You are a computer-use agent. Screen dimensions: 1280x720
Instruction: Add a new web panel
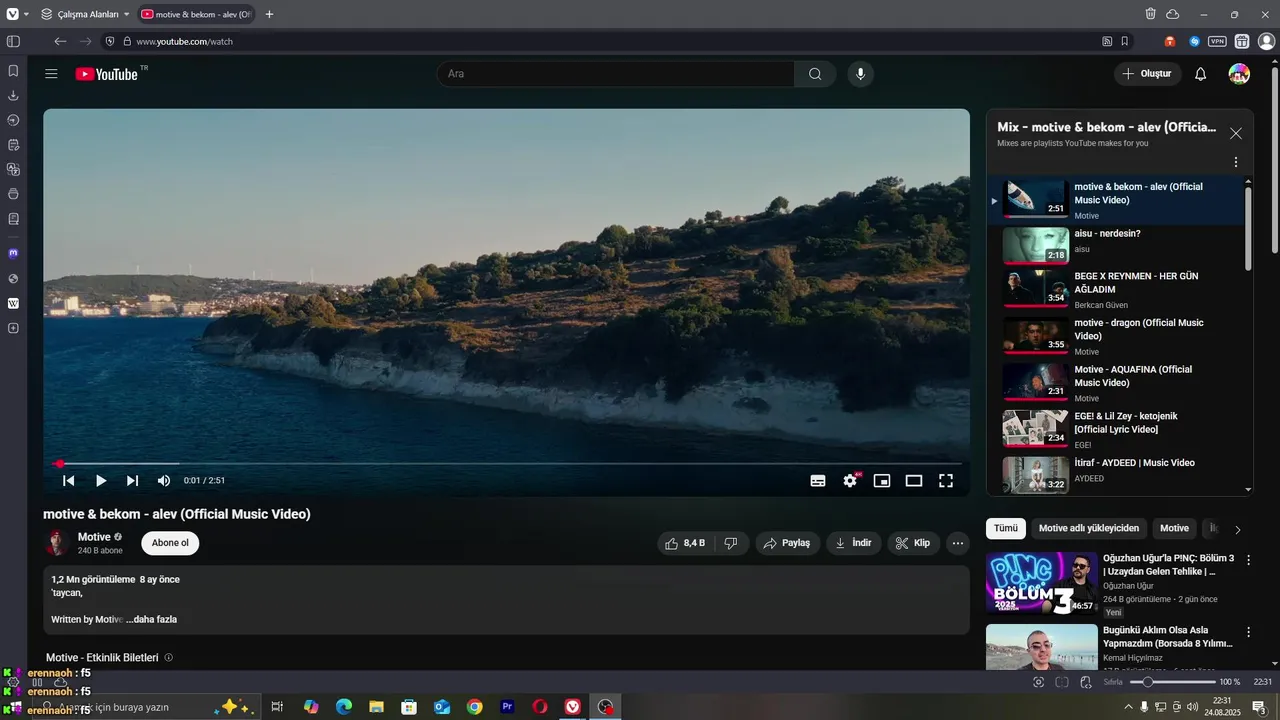(x=13, y=328)
